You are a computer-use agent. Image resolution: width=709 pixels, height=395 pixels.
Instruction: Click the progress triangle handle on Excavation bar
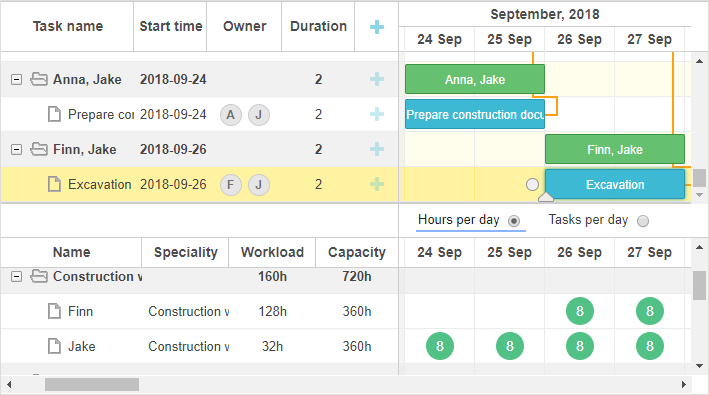click(x=546, y=197)
